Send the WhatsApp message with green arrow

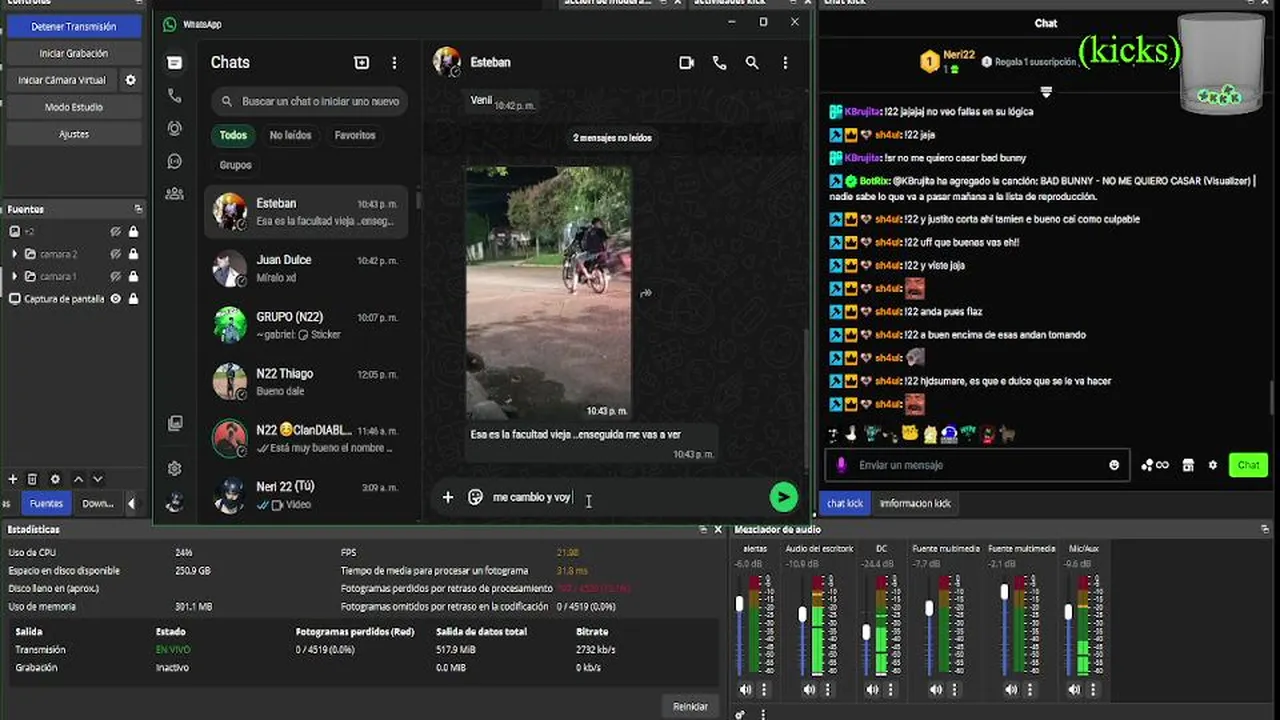pyautogui.click(x=783, y=497)
